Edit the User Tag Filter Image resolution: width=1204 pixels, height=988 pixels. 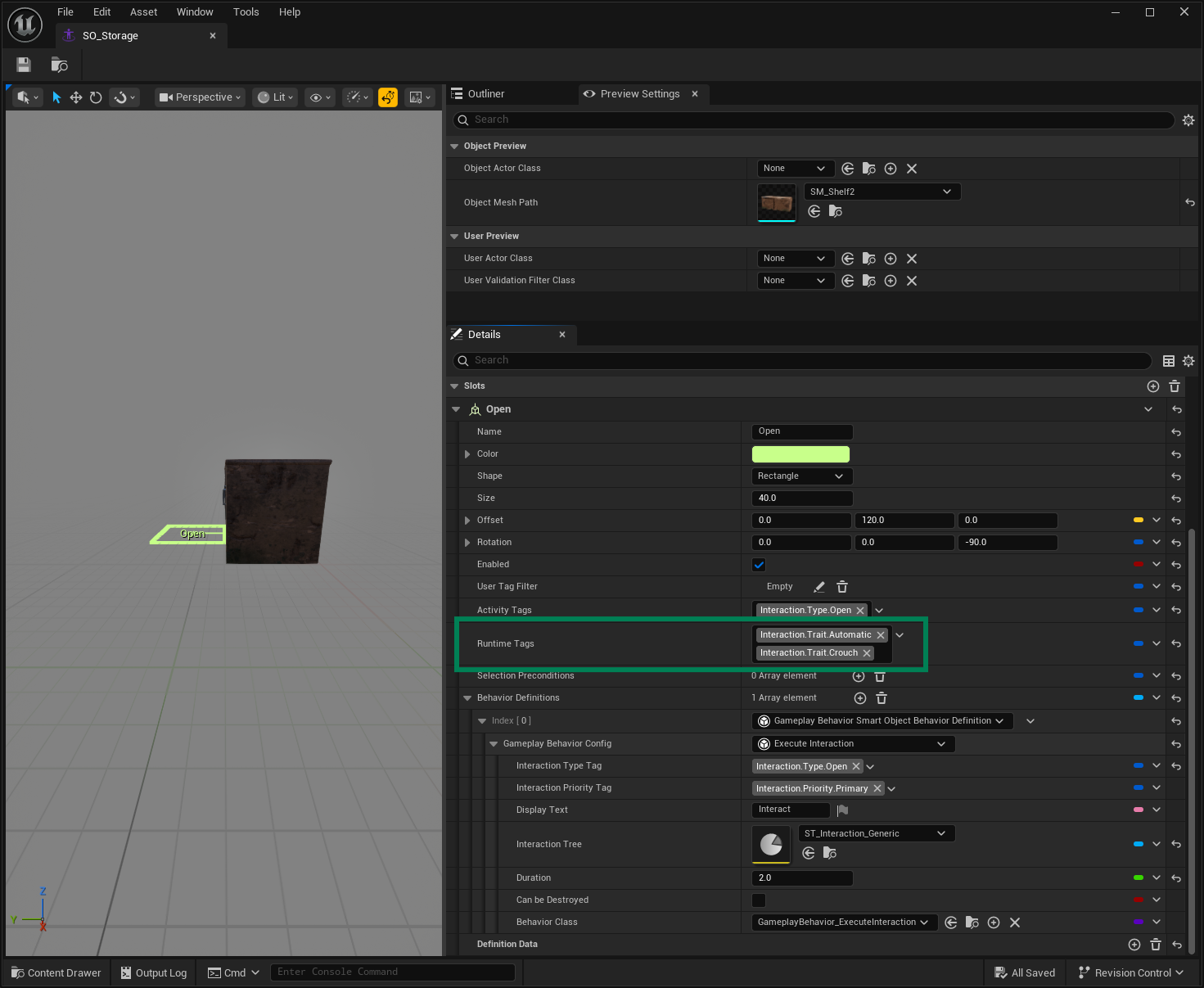819,586
